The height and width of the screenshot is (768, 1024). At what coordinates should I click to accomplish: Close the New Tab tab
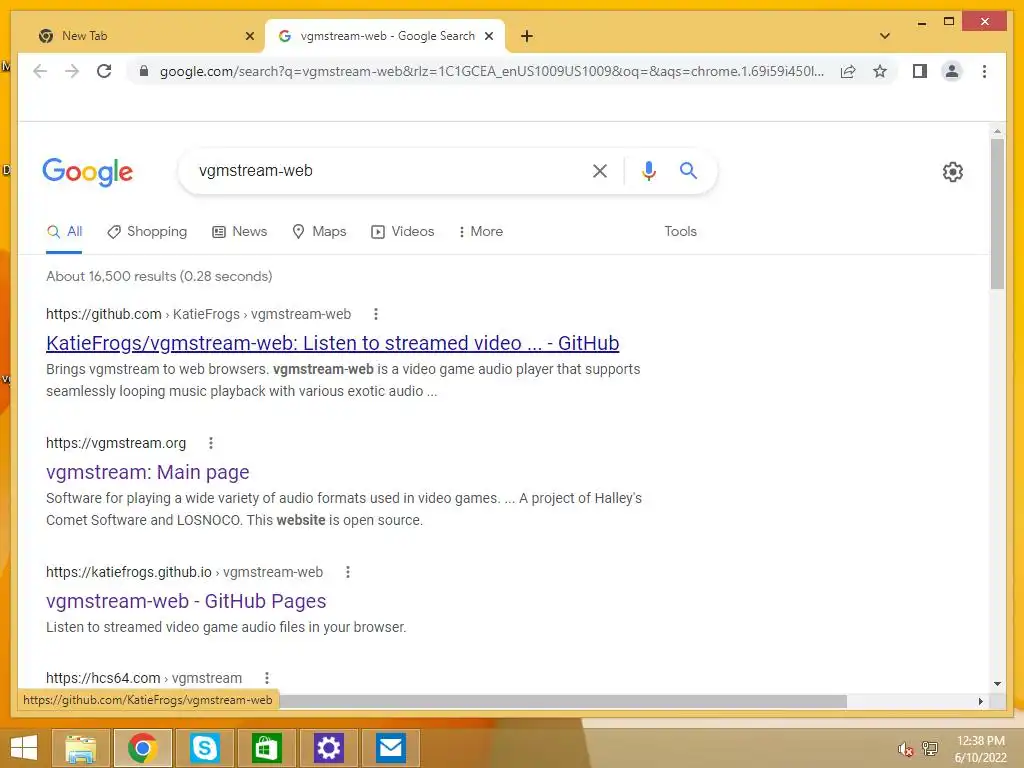pyautogui.click(x=249, y=36)
